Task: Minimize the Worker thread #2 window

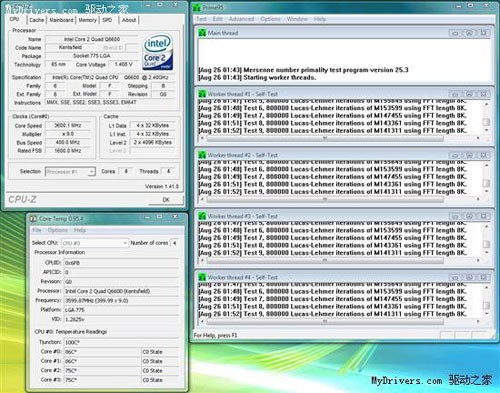Action: click(455, 155)
